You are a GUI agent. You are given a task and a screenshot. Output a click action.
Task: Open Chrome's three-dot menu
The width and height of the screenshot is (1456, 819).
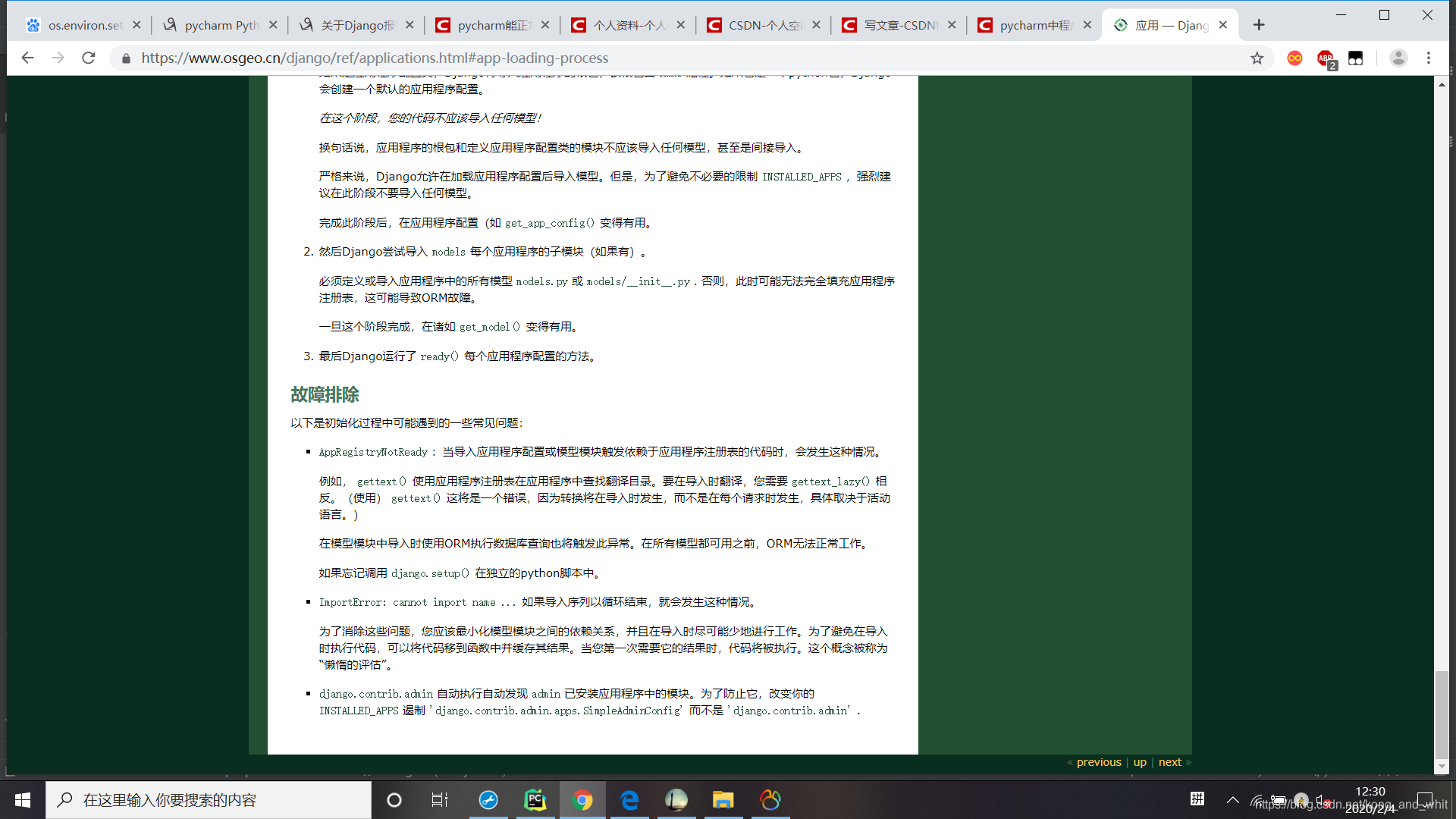click(x=1429, y=58)
